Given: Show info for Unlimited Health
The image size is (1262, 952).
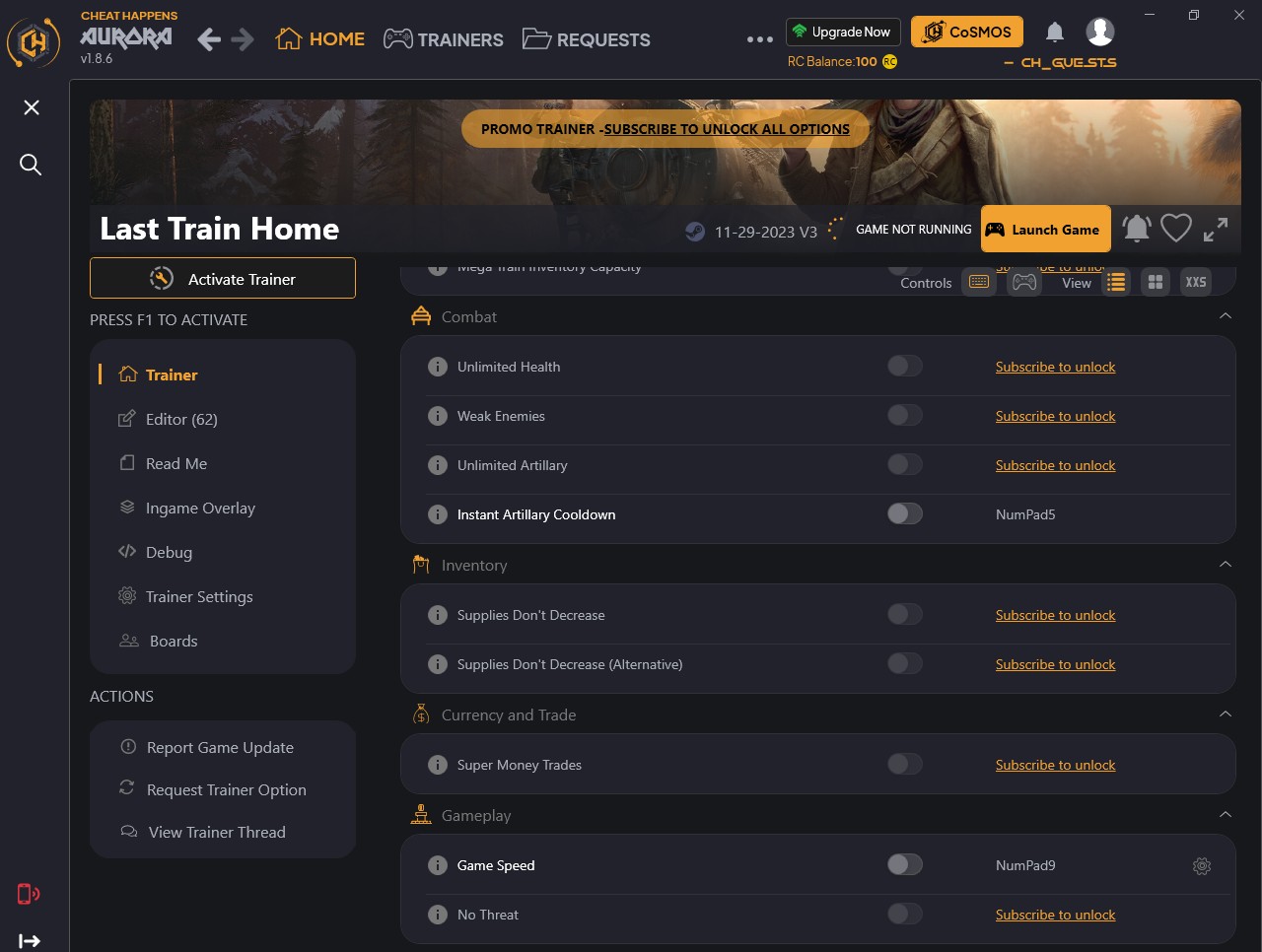Looking at the screenshot, I should click(x=438, y=367).
